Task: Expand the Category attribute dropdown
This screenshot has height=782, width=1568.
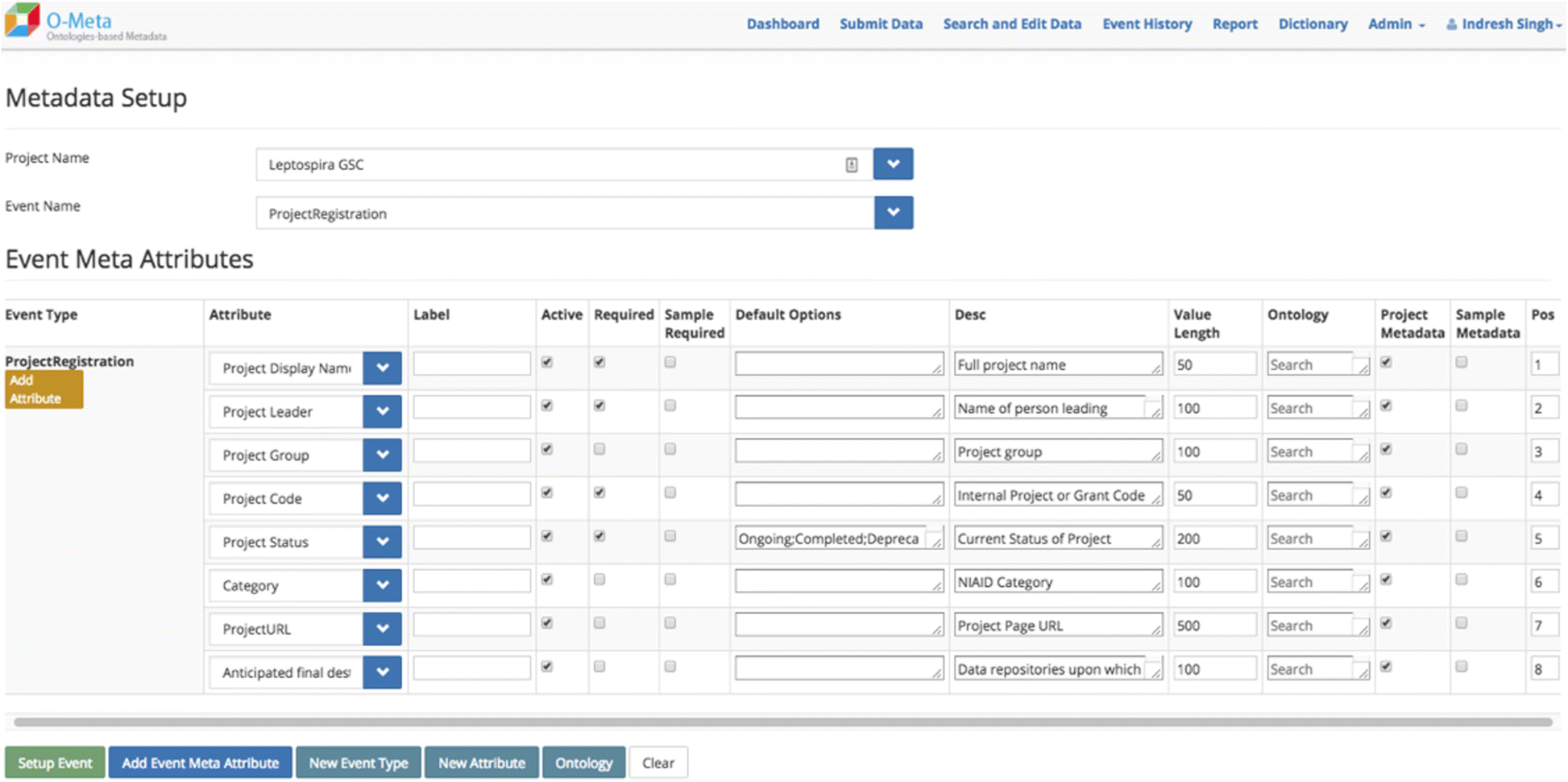Action: (x=382, y=585)
